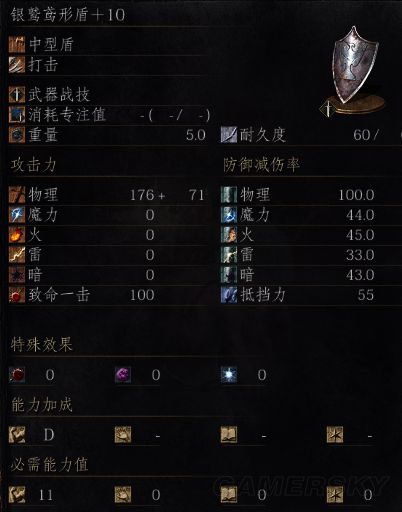Select the 雷 lightning attack icon
The width and height of the screenshot is (402, 512).
[17, 255]
